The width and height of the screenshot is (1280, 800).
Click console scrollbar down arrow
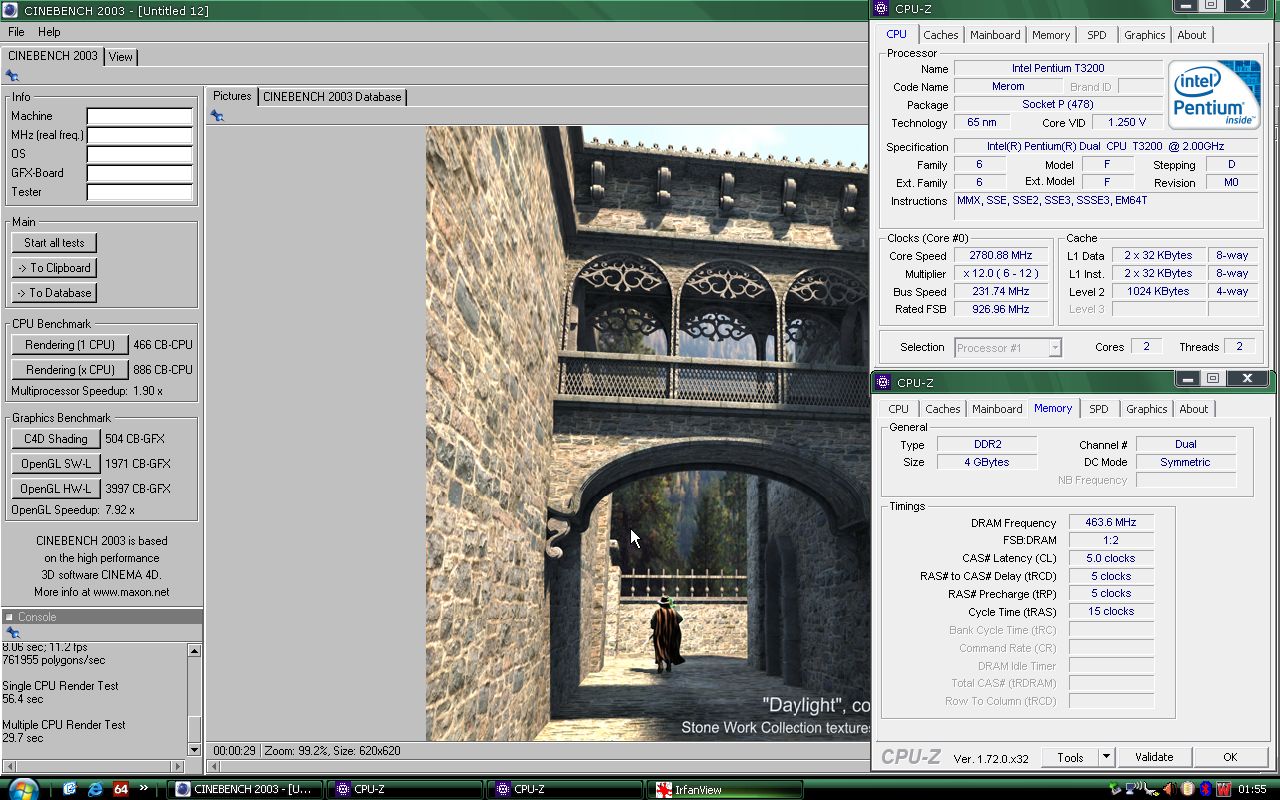coord(195,750)
